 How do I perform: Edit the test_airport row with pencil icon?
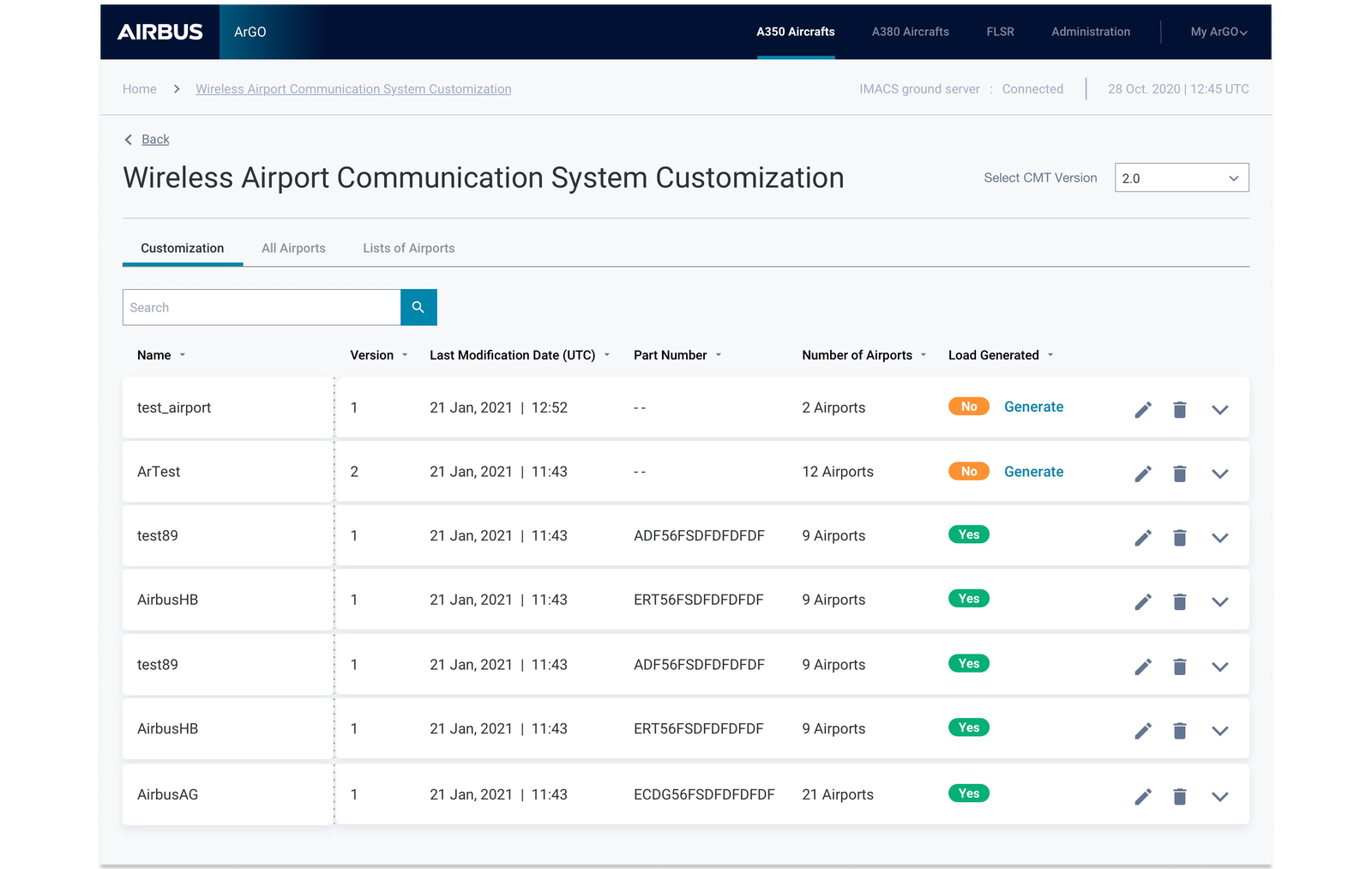(x=1142, y=409)
